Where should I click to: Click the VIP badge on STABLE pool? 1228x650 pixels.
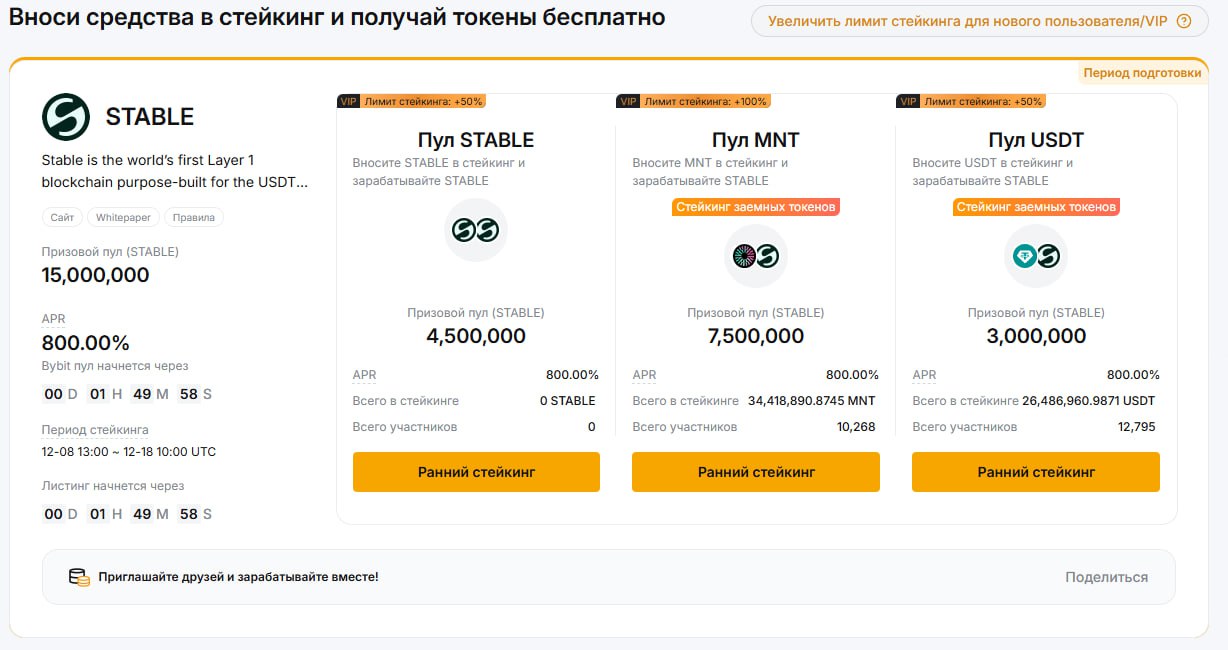point(348,101)
